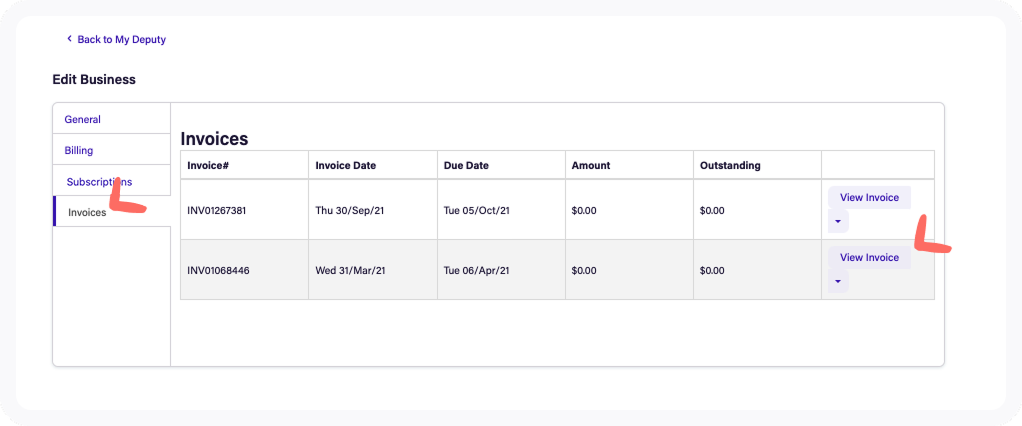The width and height of the screenshot is (1022, 426).
Task: Select the Invoices sidebar tab
Action: [87, 212]
